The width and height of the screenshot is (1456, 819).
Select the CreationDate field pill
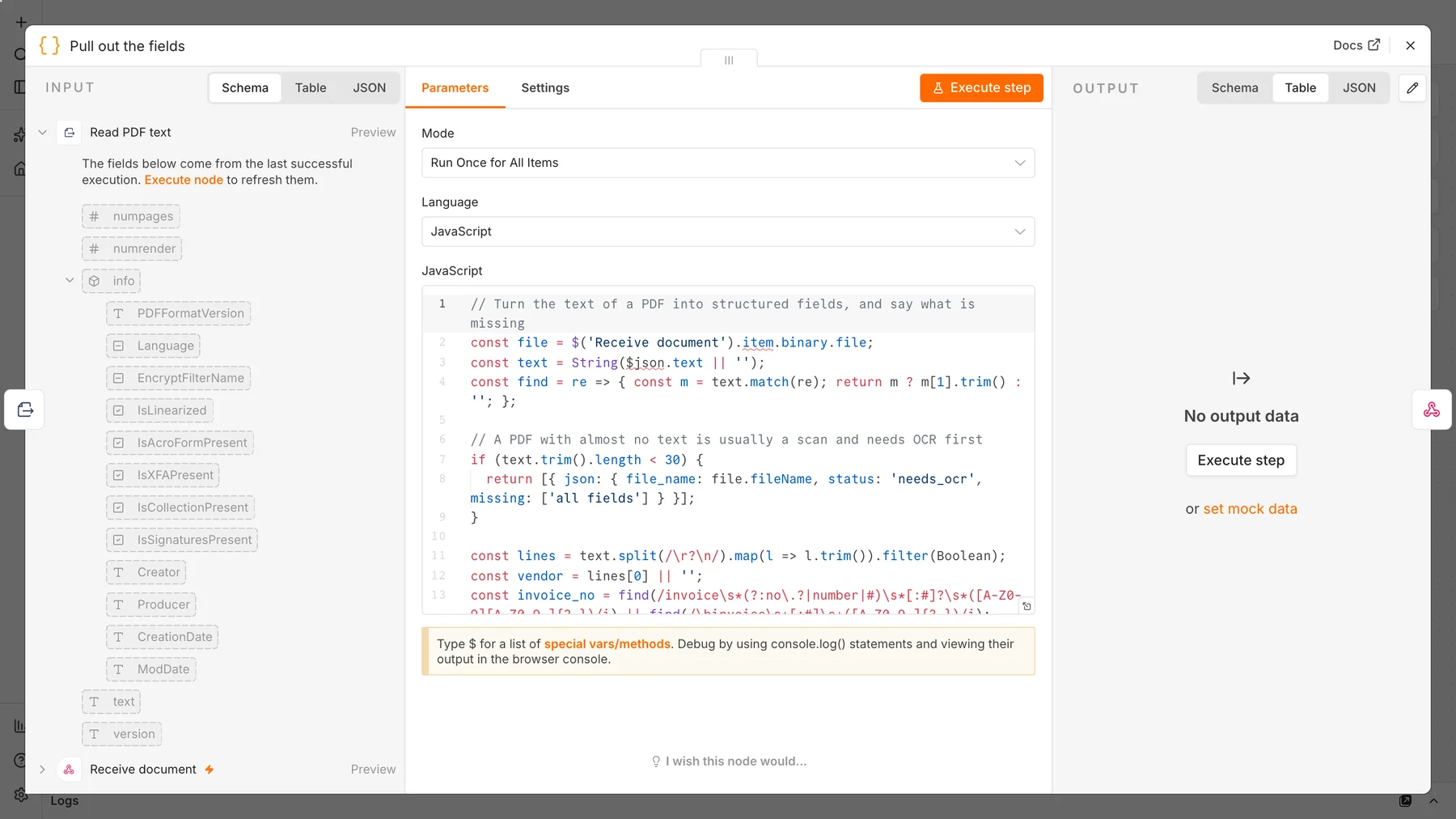163,637
